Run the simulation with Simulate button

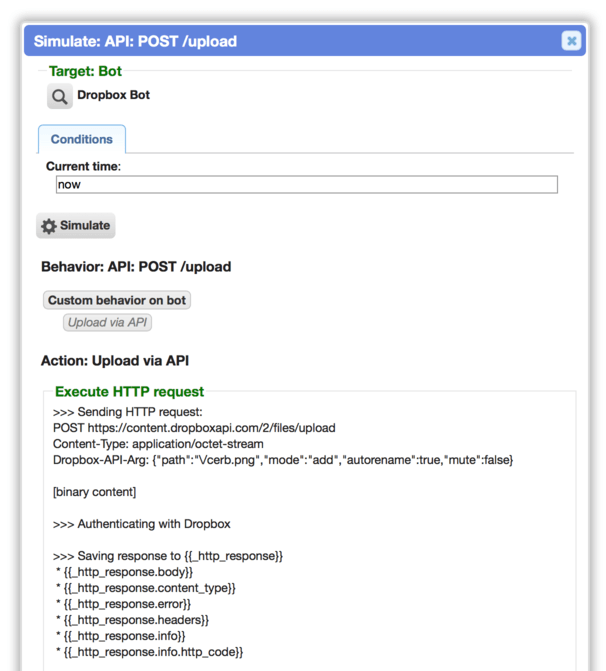[x=76, y=226]
